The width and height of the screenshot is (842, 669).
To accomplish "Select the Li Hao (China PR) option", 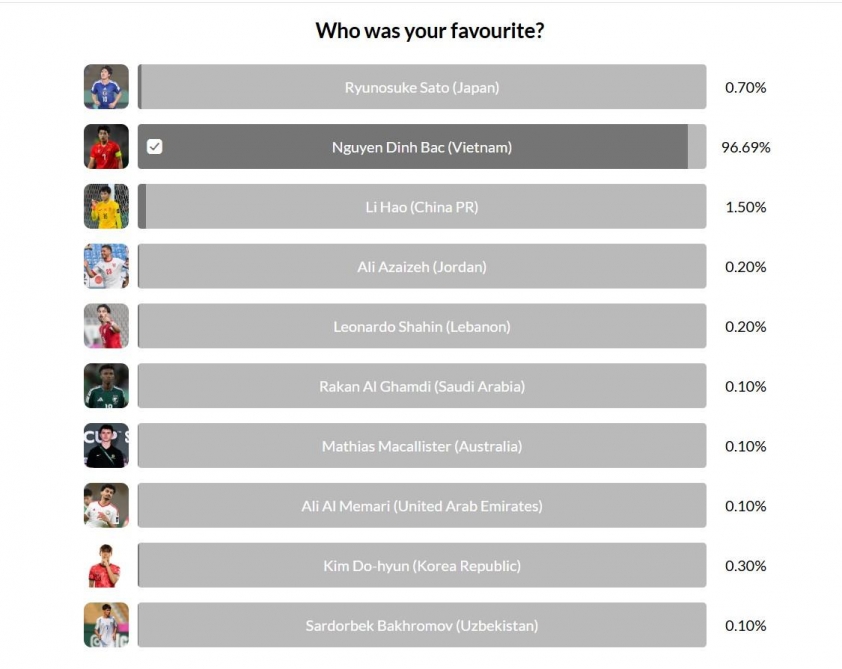I will [x=421, y=207].
